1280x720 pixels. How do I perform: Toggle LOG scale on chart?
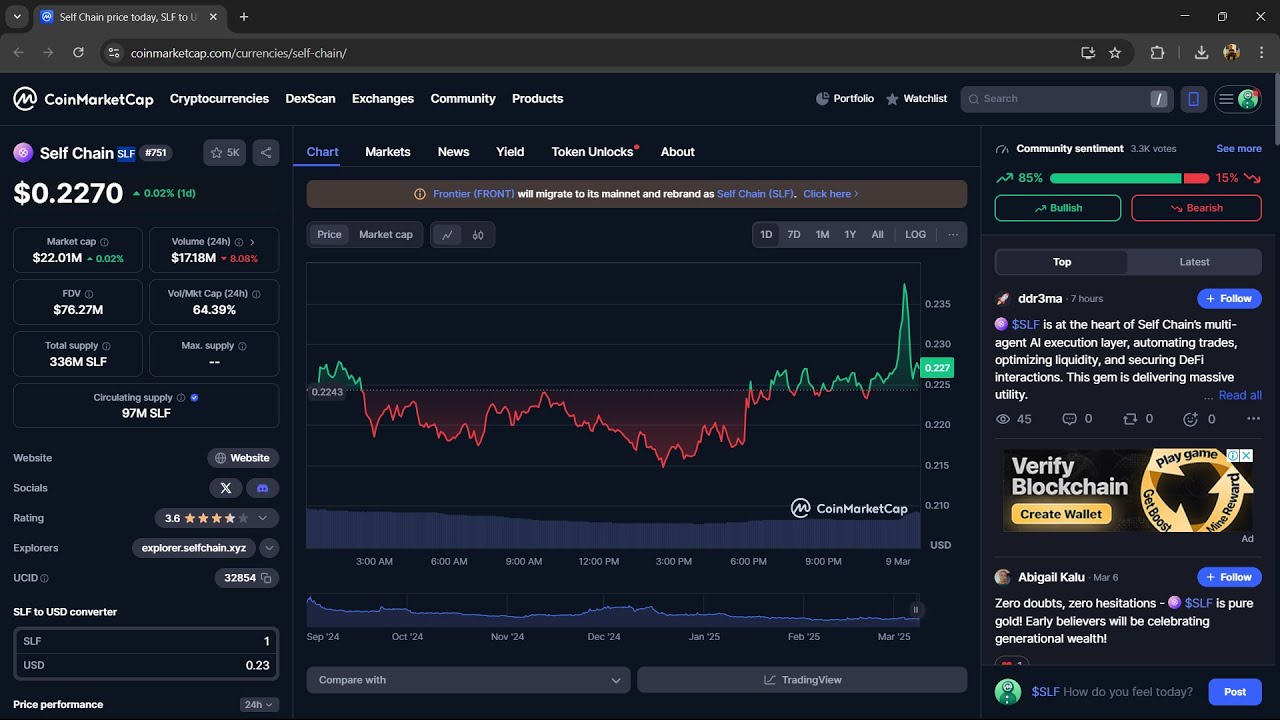click(x=916, y=235)
